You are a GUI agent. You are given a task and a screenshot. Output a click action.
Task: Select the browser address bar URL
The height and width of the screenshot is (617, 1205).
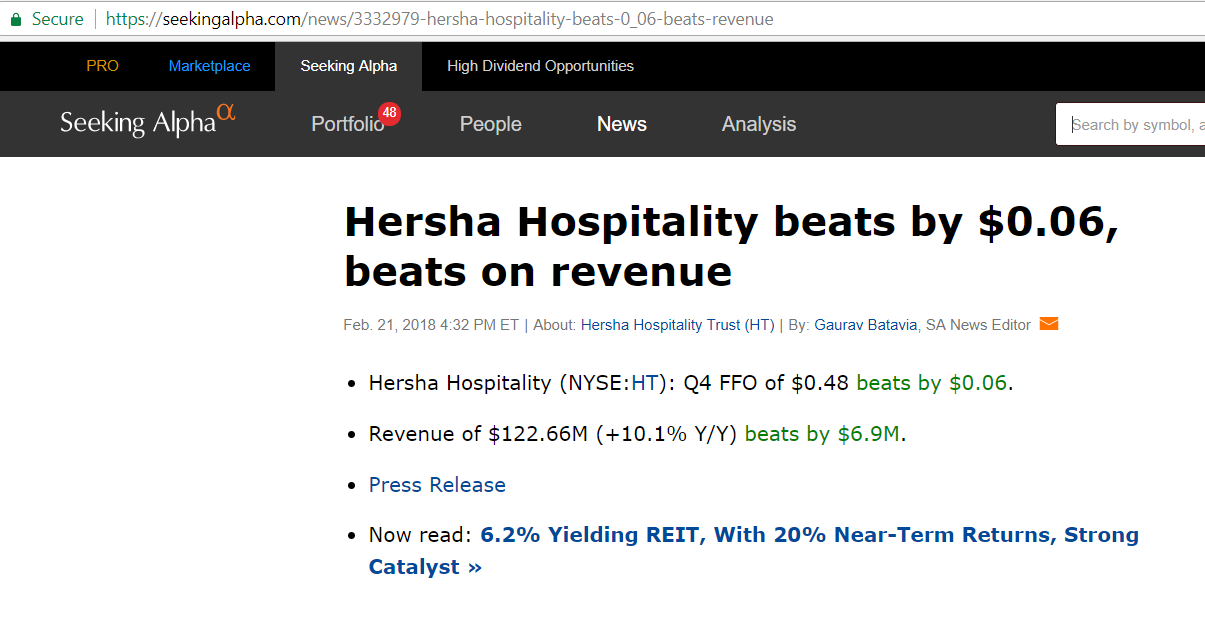pyautogui.click(x=439, y=19)
